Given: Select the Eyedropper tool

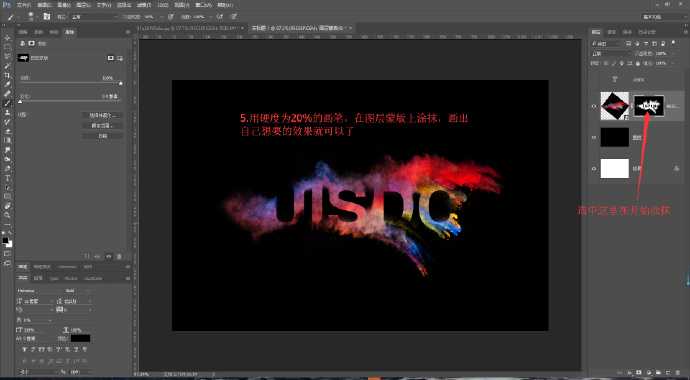Looking at the screenshot, I should tap(7, 84).
